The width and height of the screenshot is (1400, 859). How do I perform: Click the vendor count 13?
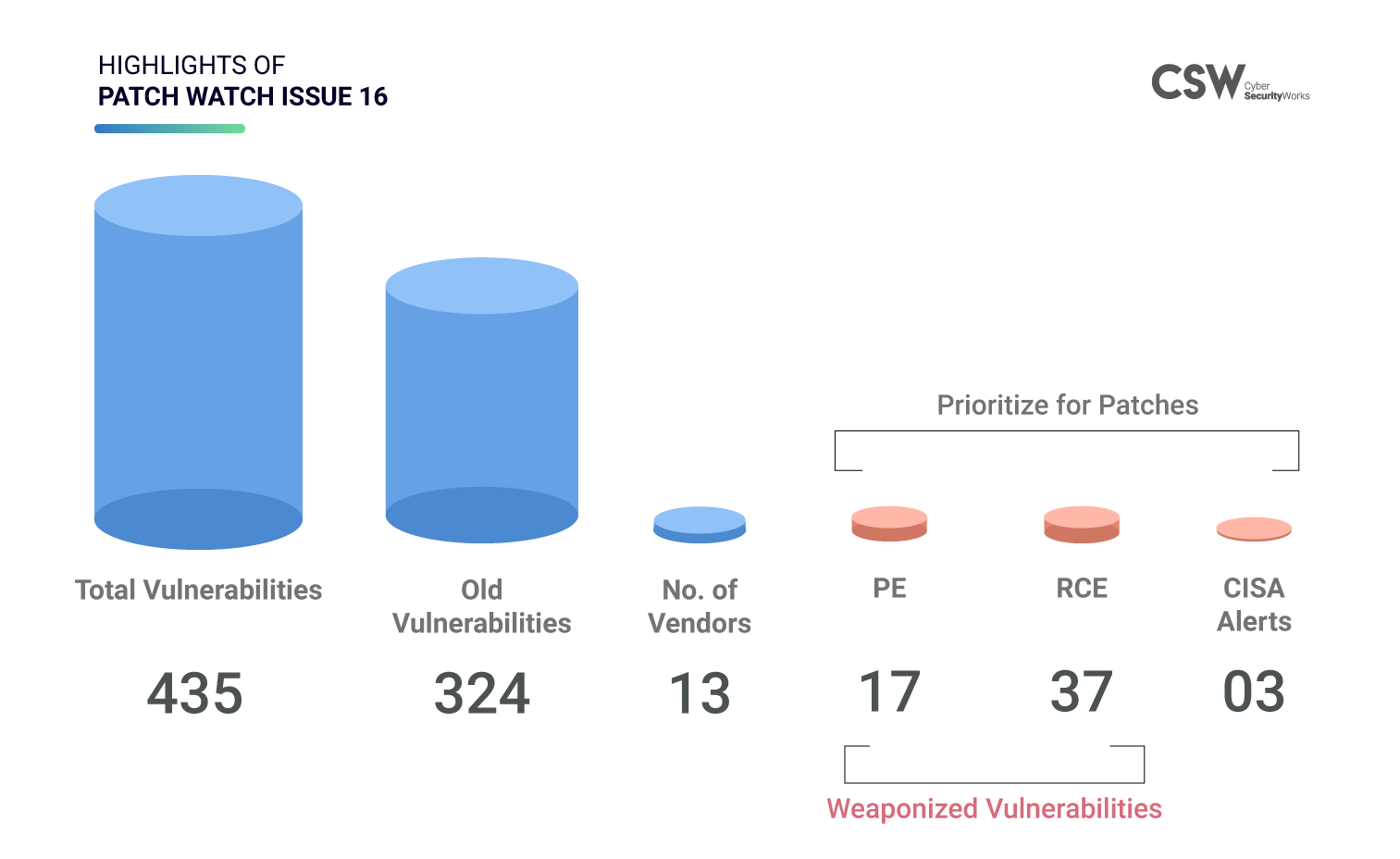(x=700, y=693)
